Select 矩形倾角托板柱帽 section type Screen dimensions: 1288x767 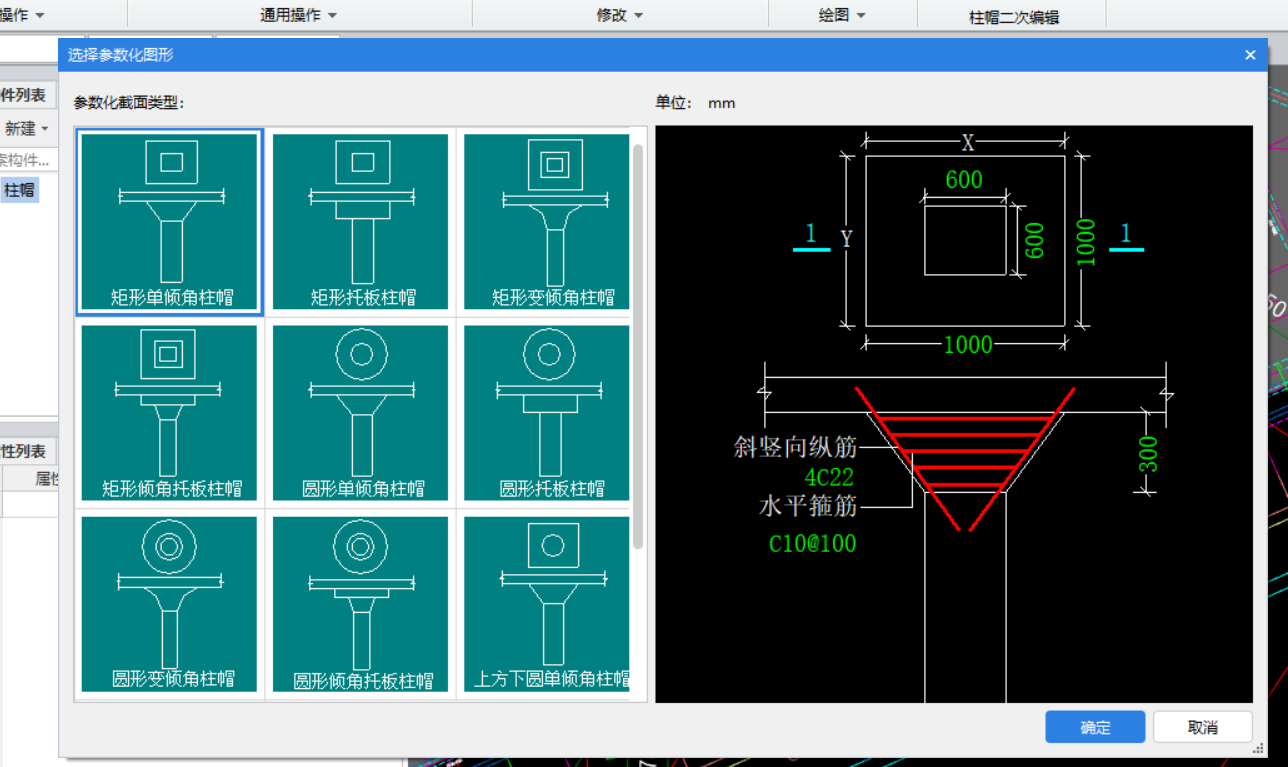[170, 414]
